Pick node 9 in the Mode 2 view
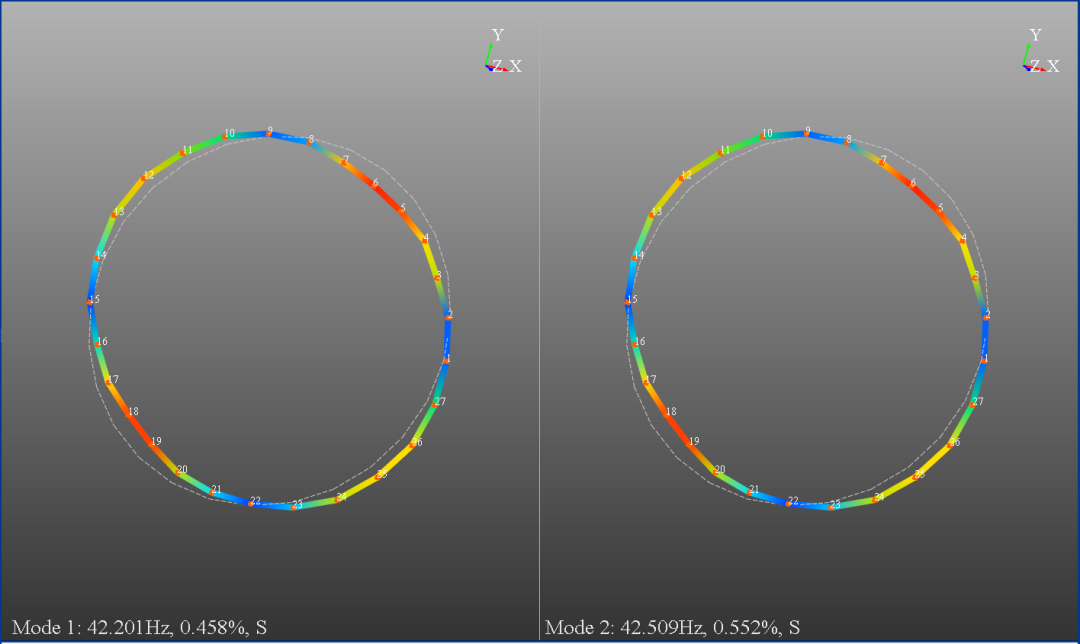 pyautogui.click(x=807, y=134)
